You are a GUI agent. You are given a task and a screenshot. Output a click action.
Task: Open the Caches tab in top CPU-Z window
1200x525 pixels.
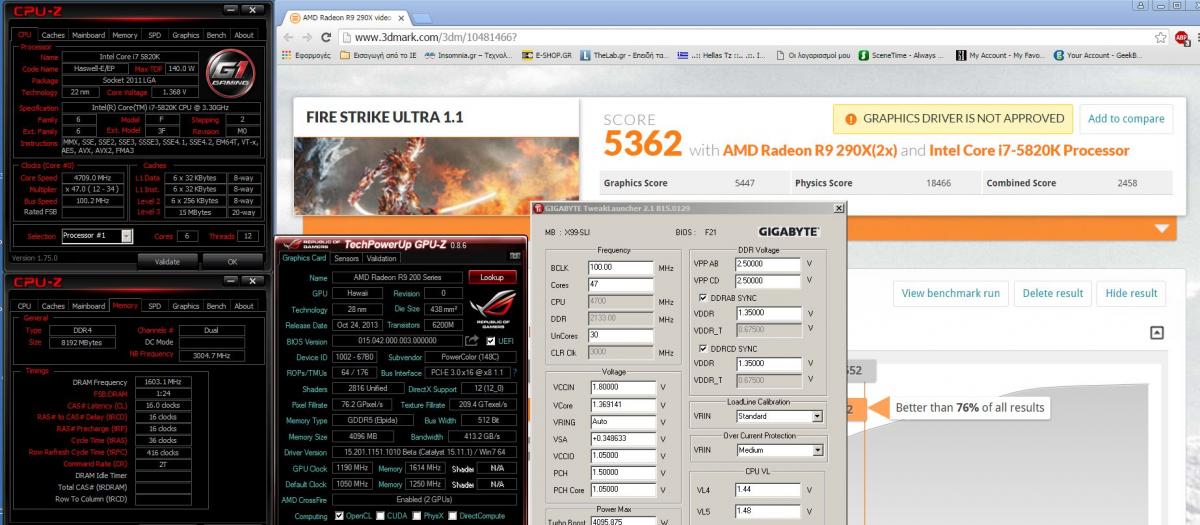pos(53,35)
